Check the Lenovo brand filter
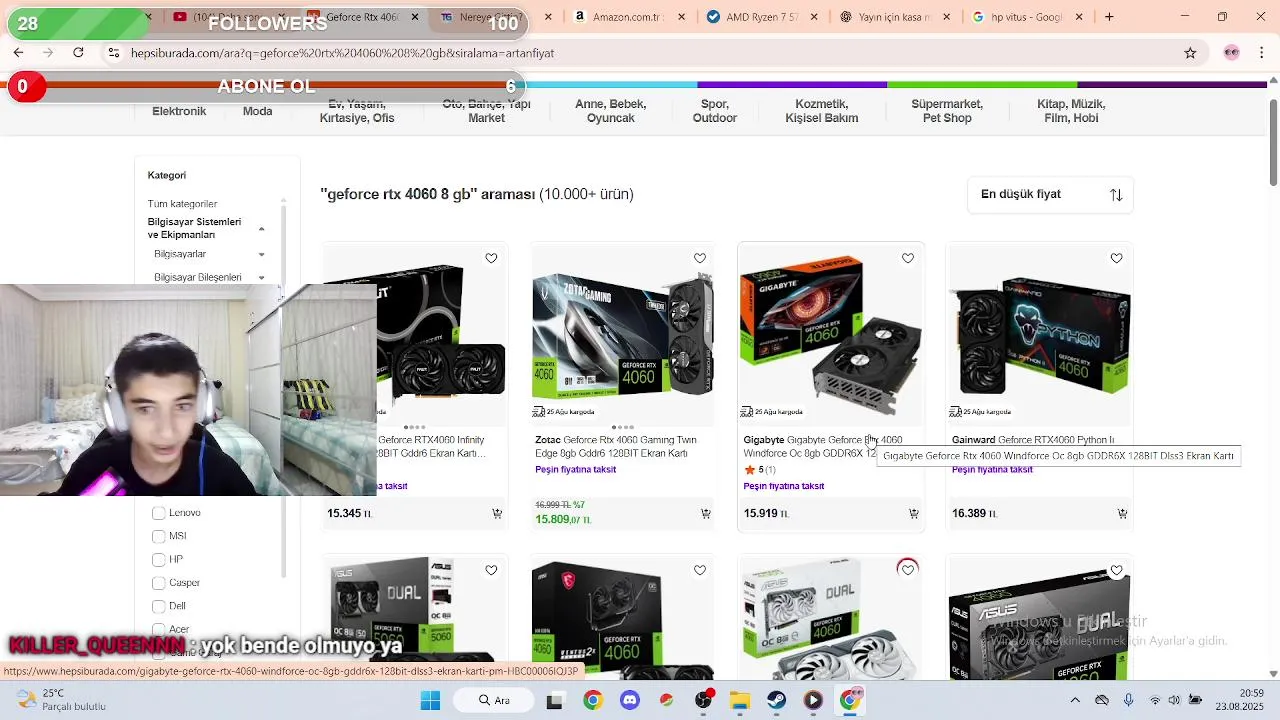1280x720 pixels. [x=158, y=513]
